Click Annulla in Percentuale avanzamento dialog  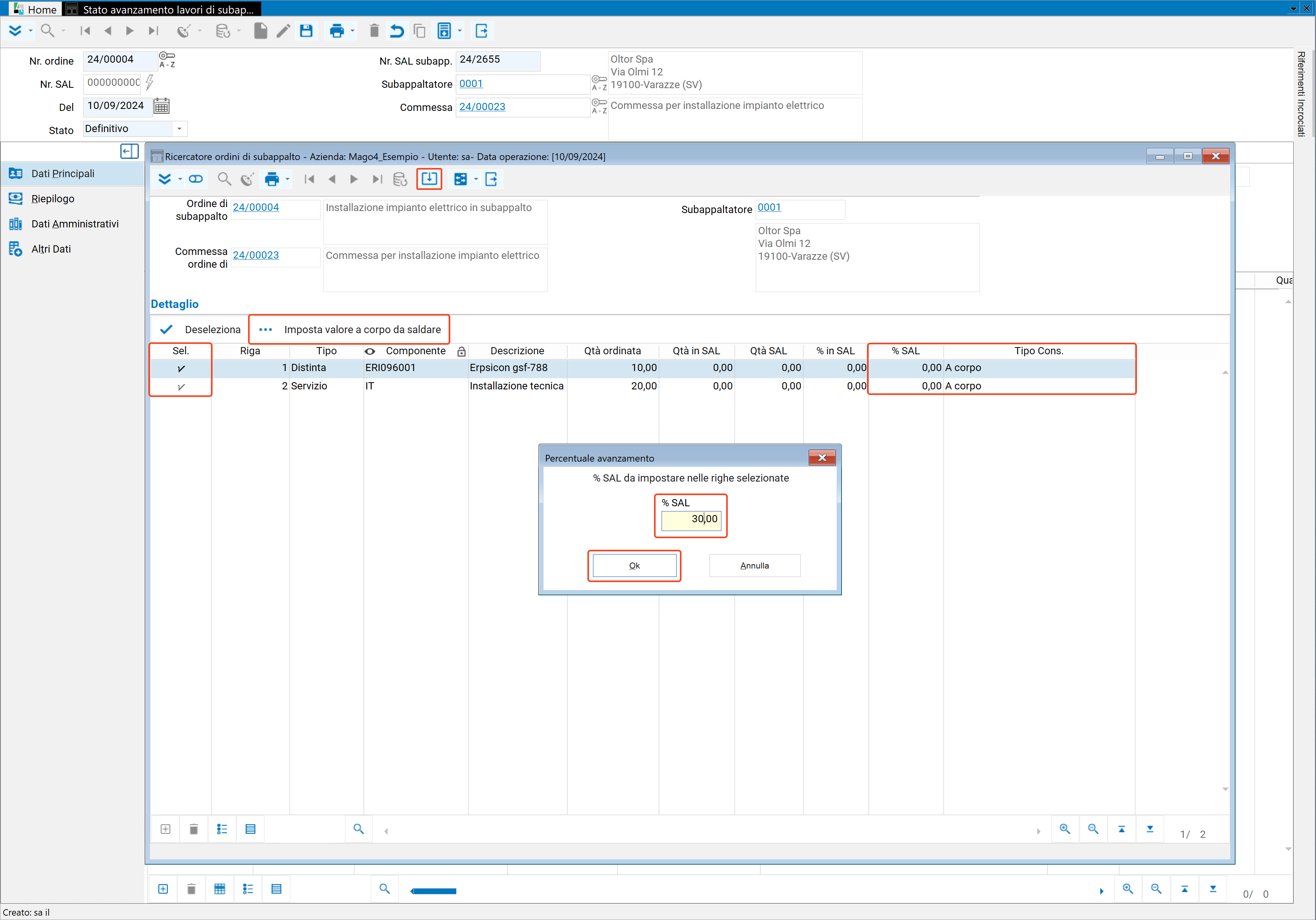[755, 566]
